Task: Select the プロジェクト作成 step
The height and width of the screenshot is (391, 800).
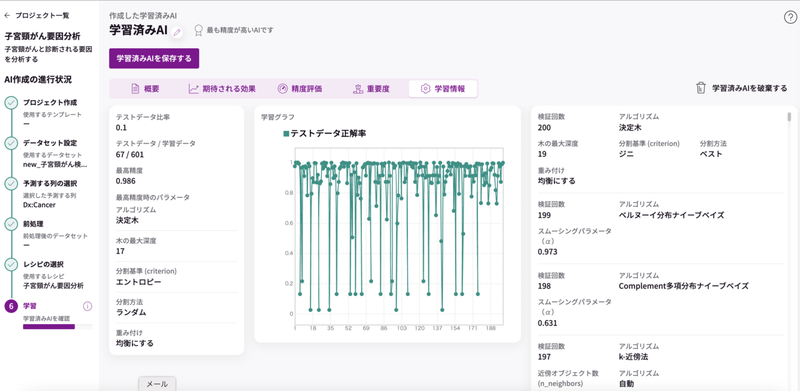Action: (x=50, y=102)
